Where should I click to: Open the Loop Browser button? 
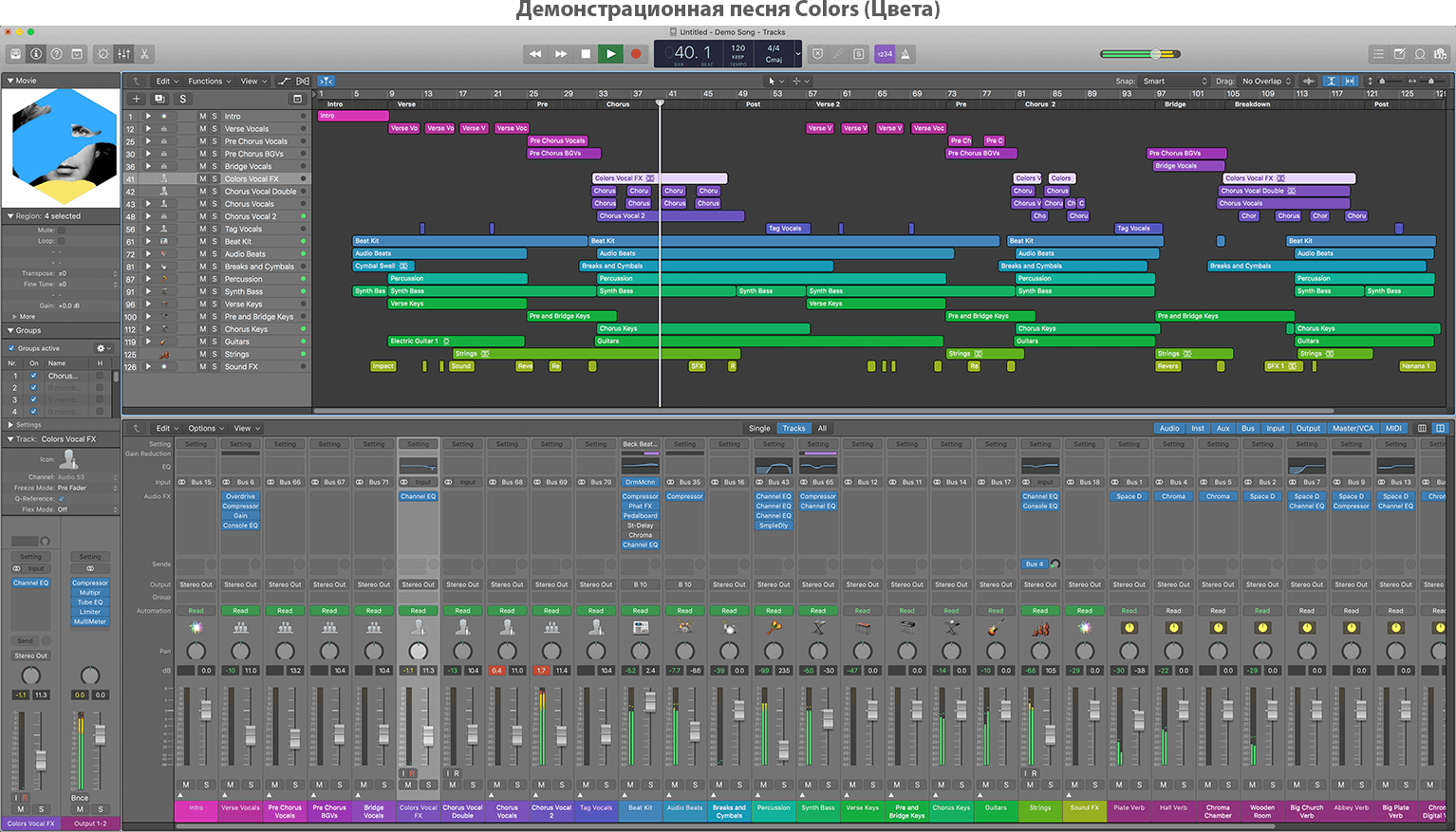[x=1420, y=54]
